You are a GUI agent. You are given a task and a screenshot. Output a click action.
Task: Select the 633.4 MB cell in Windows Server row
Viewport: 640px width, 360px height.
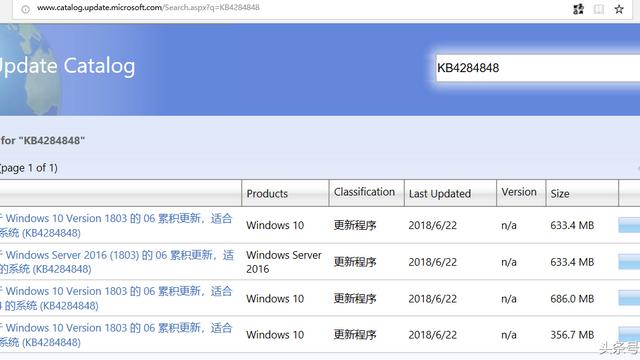(x=572, y=262)
